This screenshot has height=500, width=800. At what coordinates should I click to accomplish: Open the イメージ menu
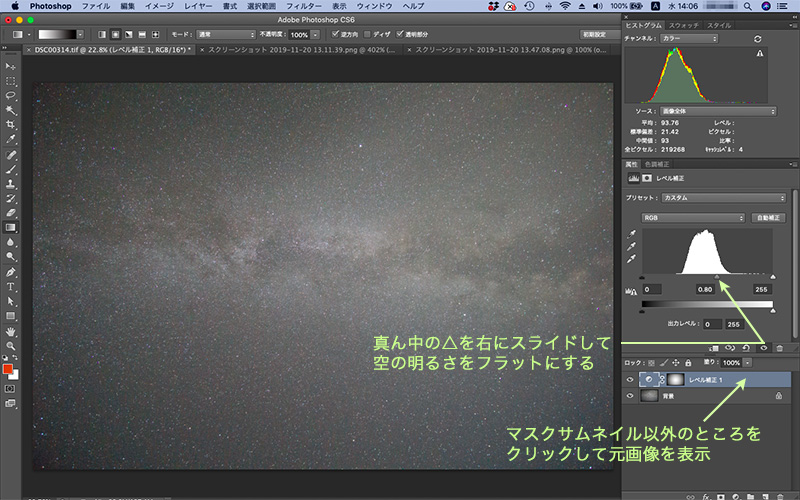pos(159,6)
